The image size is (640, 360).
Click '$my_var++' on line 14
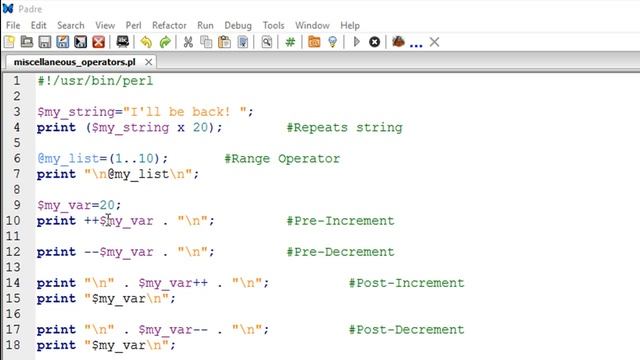pos(173,283)
